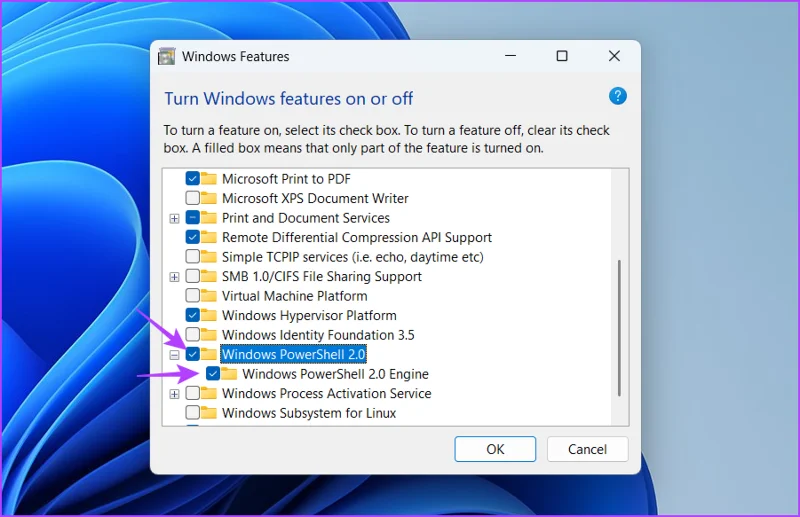The height and width of the screenshot is (517, 800).
Task: Expand Print and Document Services node
Action: pyautogui.click(x=174, y=218)
